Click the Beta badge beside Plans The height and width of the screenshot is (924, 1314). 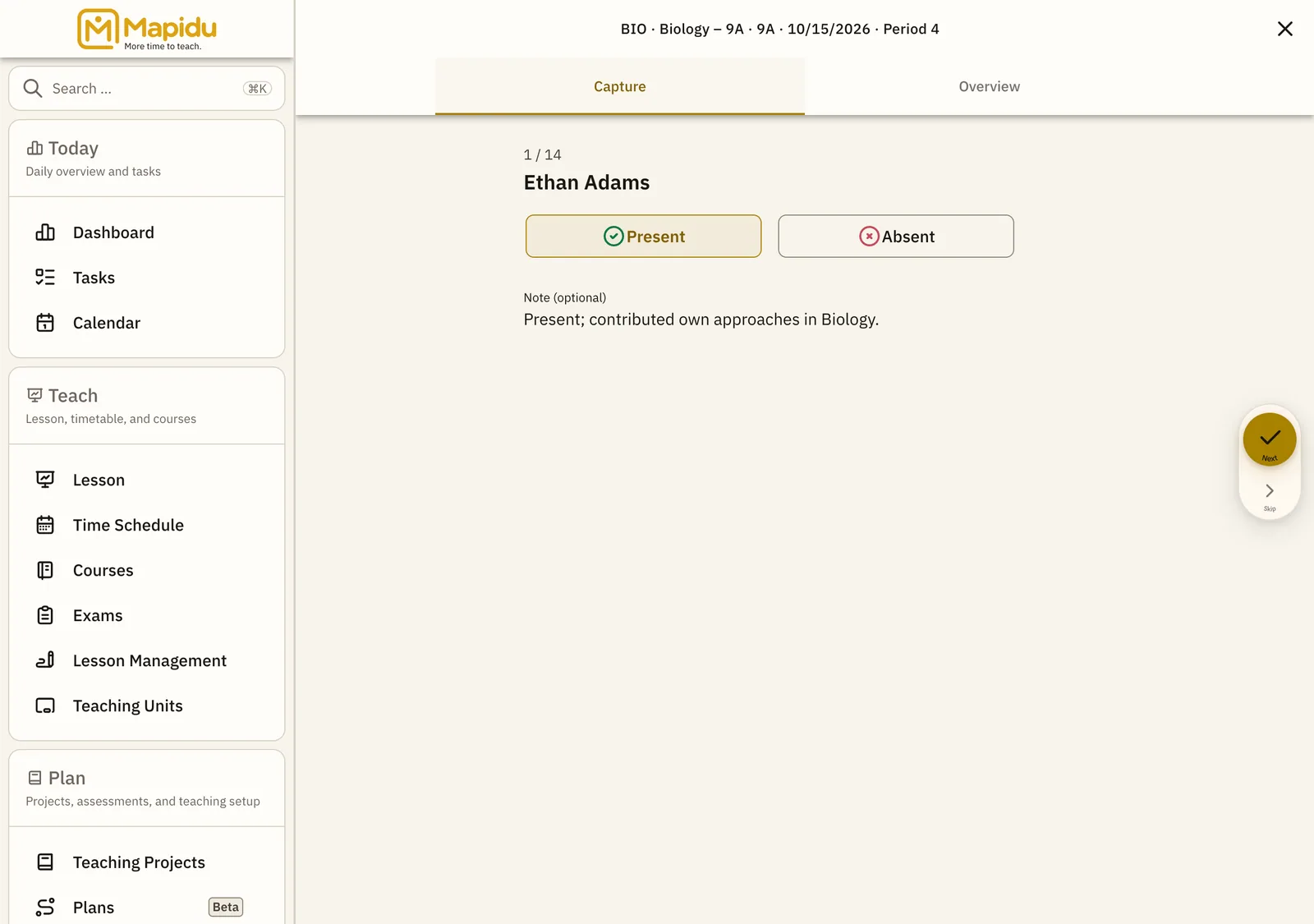226,907
